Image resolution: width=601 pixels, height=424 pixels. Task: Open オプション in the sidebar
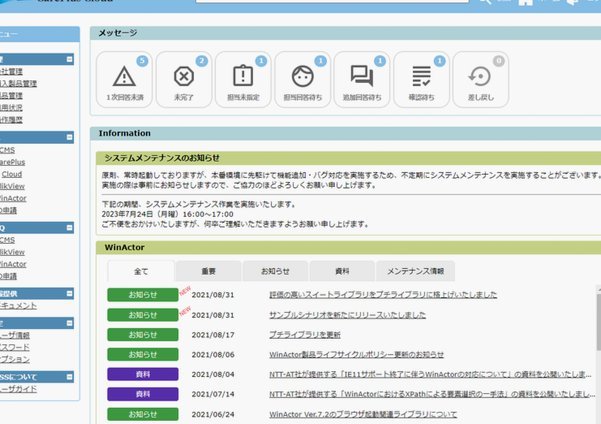(x=15, y=359)
